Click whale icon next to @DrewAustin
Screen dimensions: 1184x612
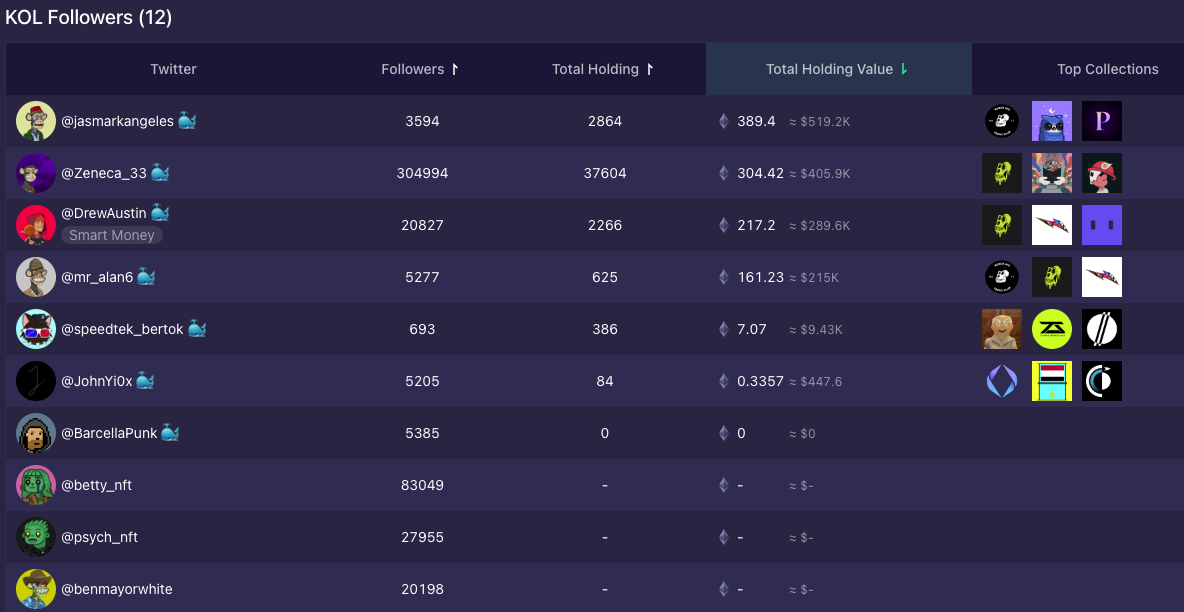point(160,213)
